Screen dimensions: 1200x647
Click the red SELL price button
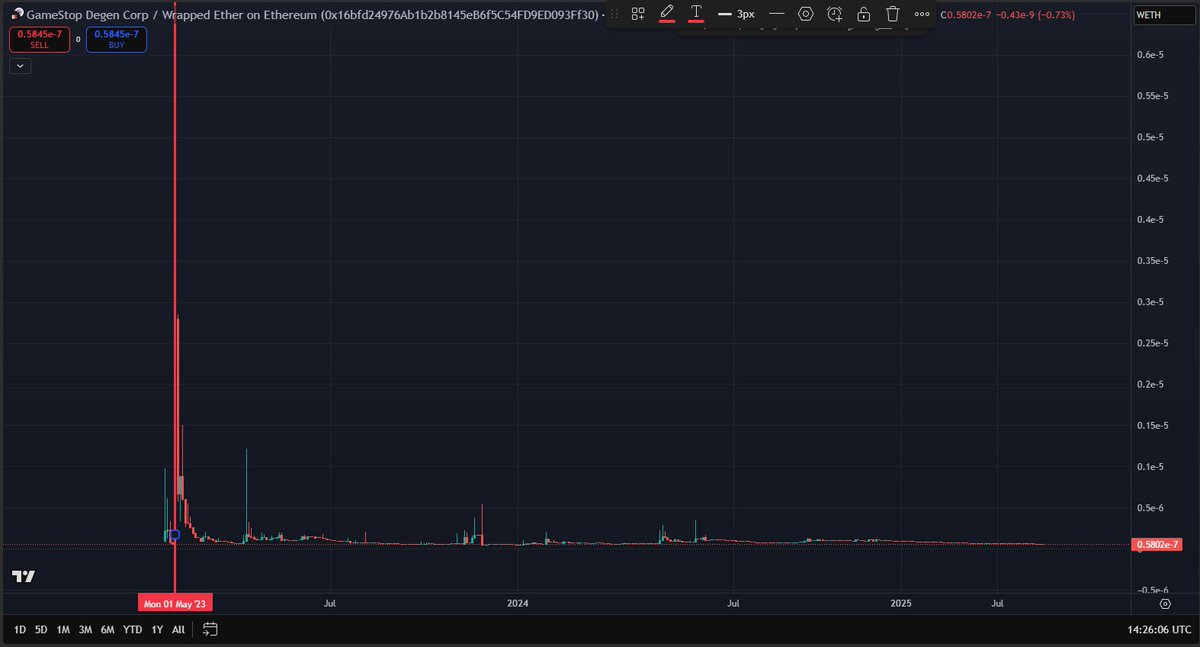(41, 40)
